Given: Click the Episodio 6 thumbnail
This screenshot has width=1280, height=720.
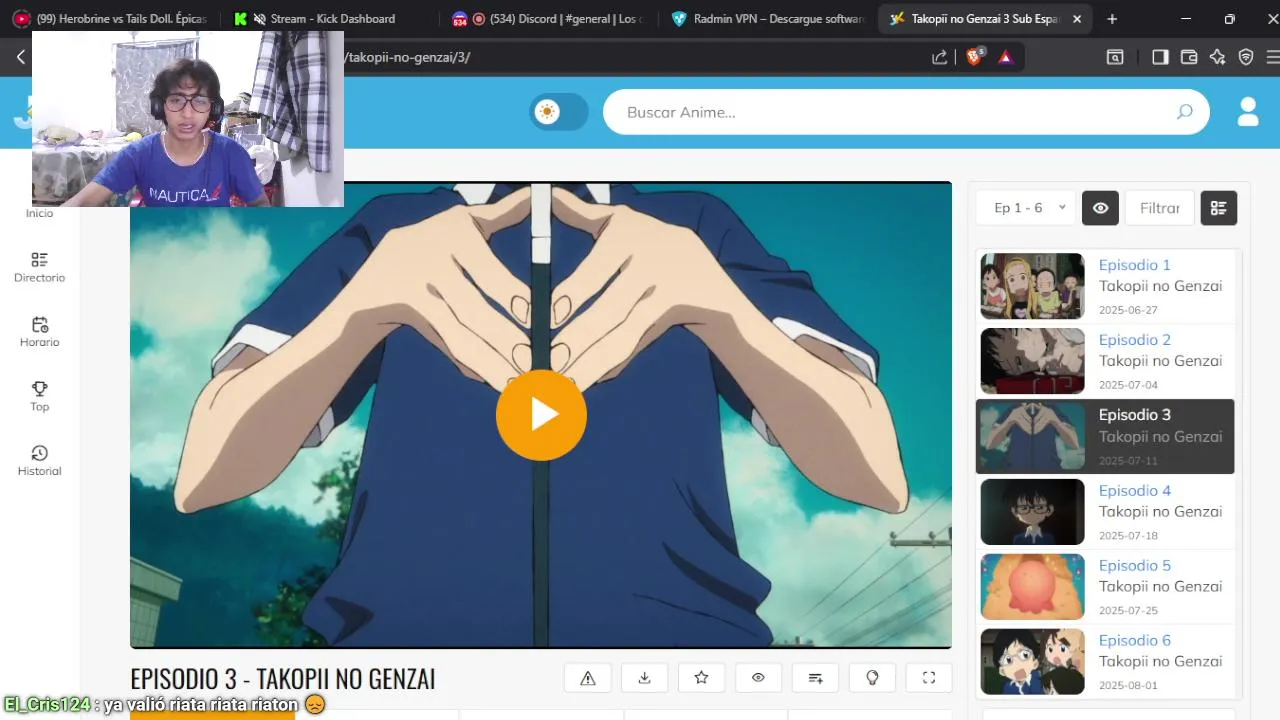Looking at the screenshot, I should tap(1032, 661).
